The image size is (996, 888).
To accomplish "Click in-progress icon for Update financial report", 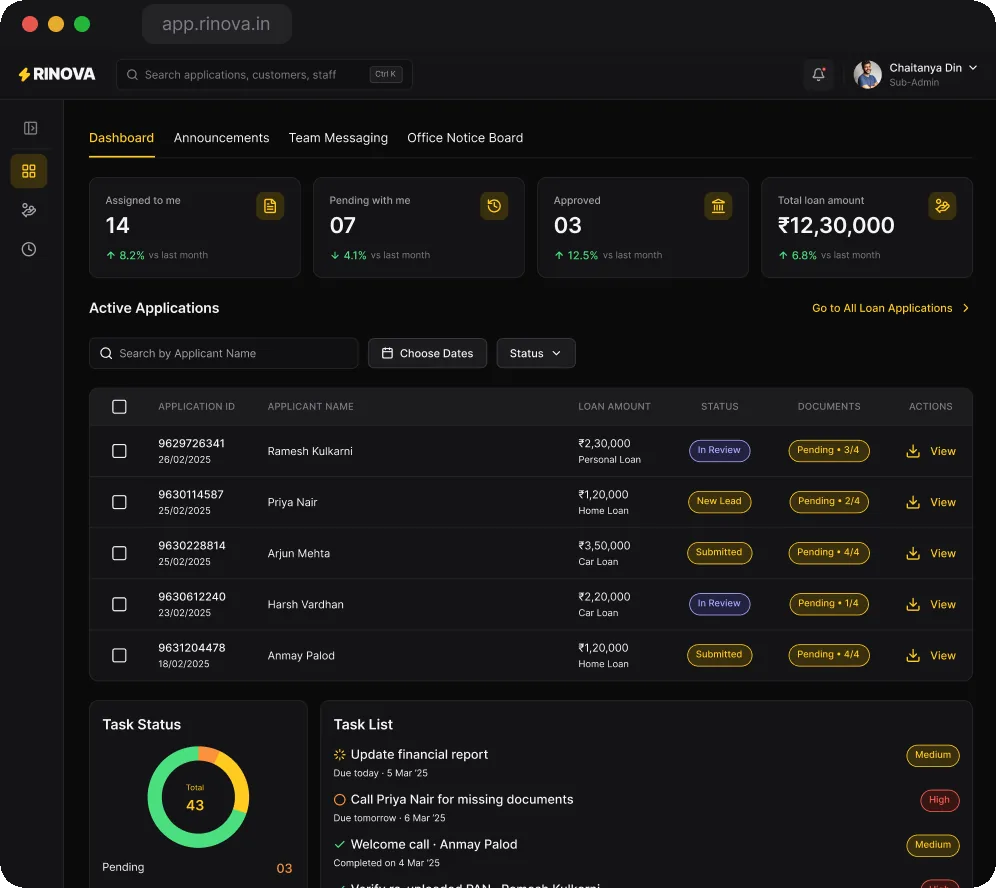I will point(340,755).
